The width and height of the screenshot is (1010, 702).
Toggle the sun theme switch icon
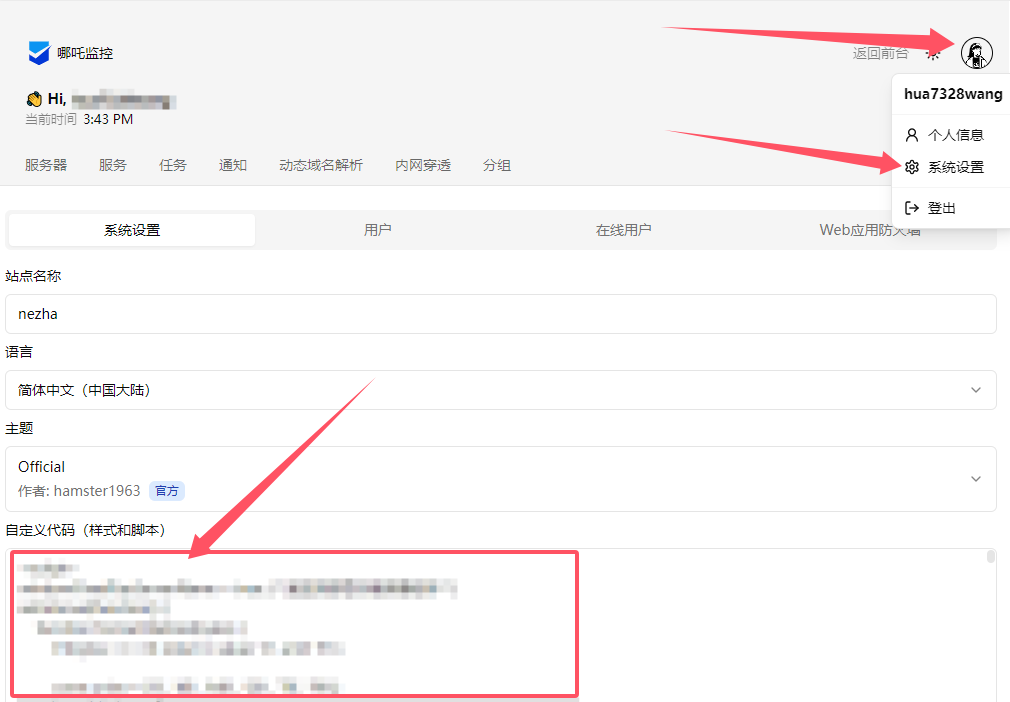932,53
